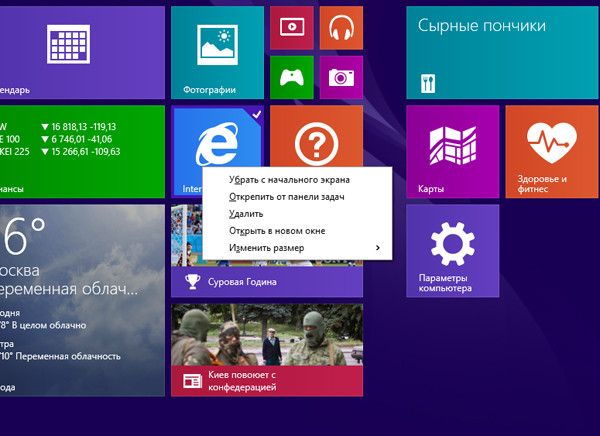Open Параметры компьютера settings tile
The image size is (600, 436).
pos(453,251)
